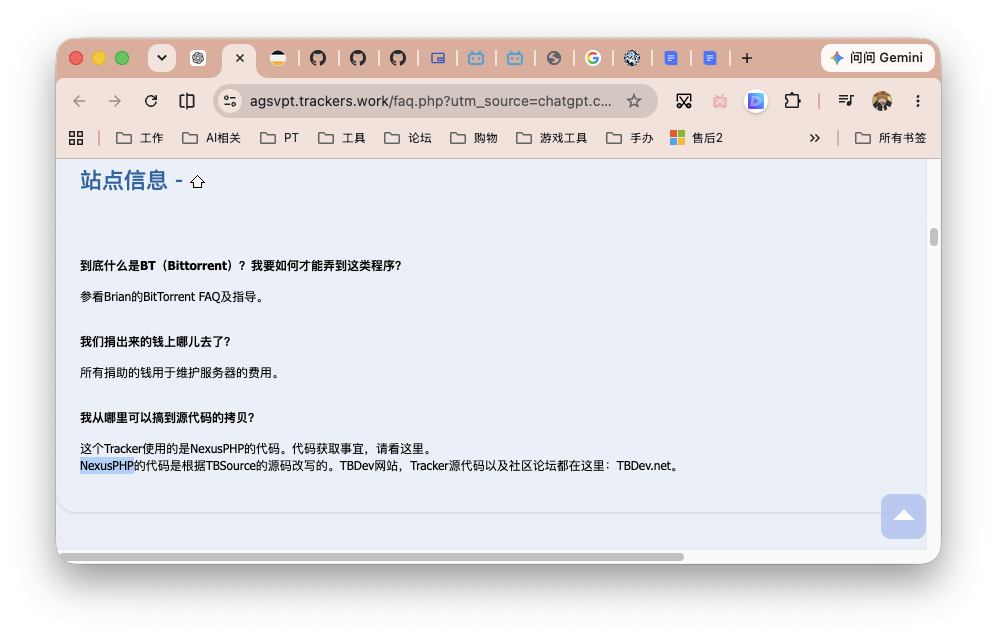Switch to the Google tab

pyautogui.click(x=593, y=59)
